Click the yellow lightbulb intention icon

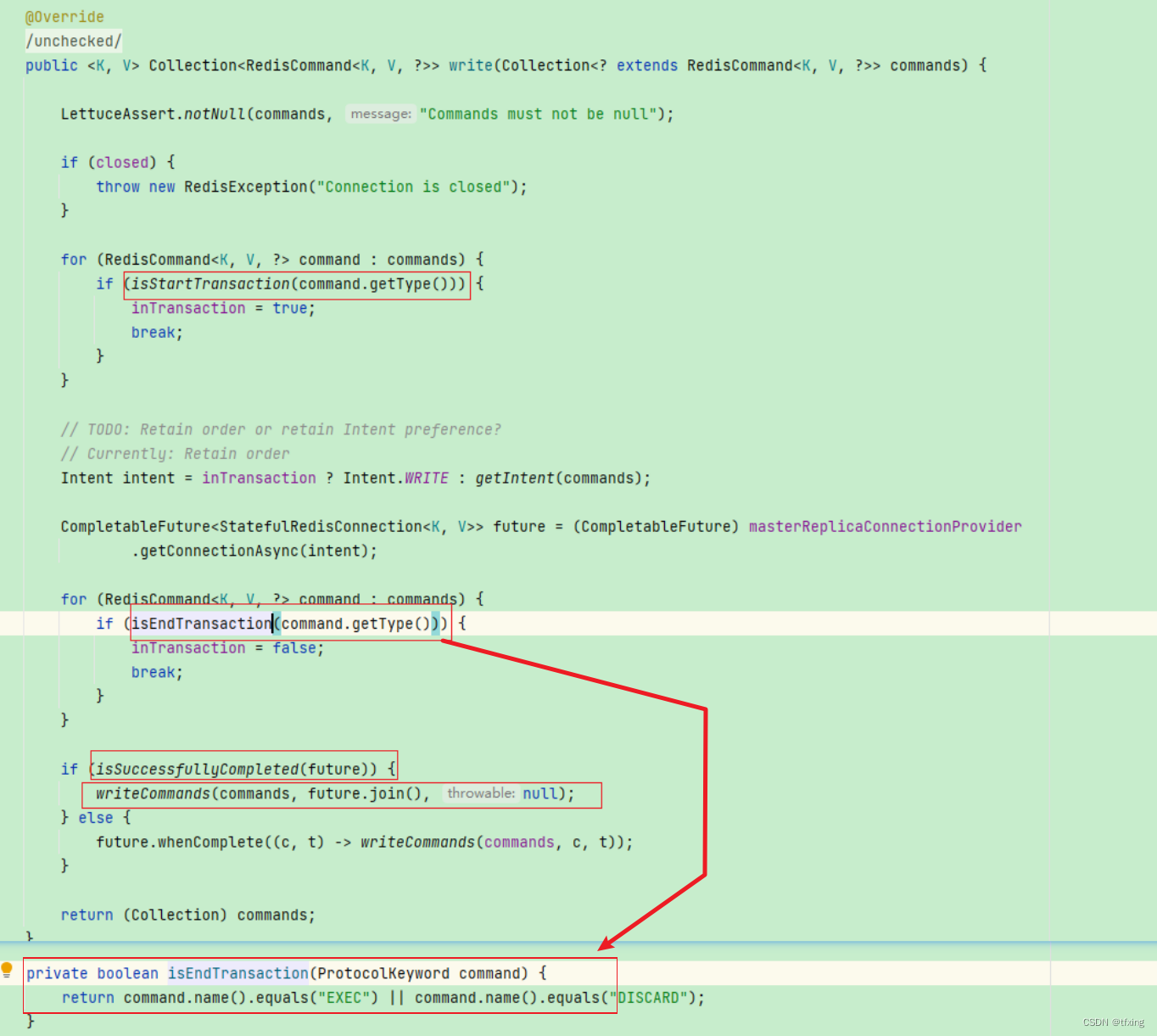coord(7,971)
